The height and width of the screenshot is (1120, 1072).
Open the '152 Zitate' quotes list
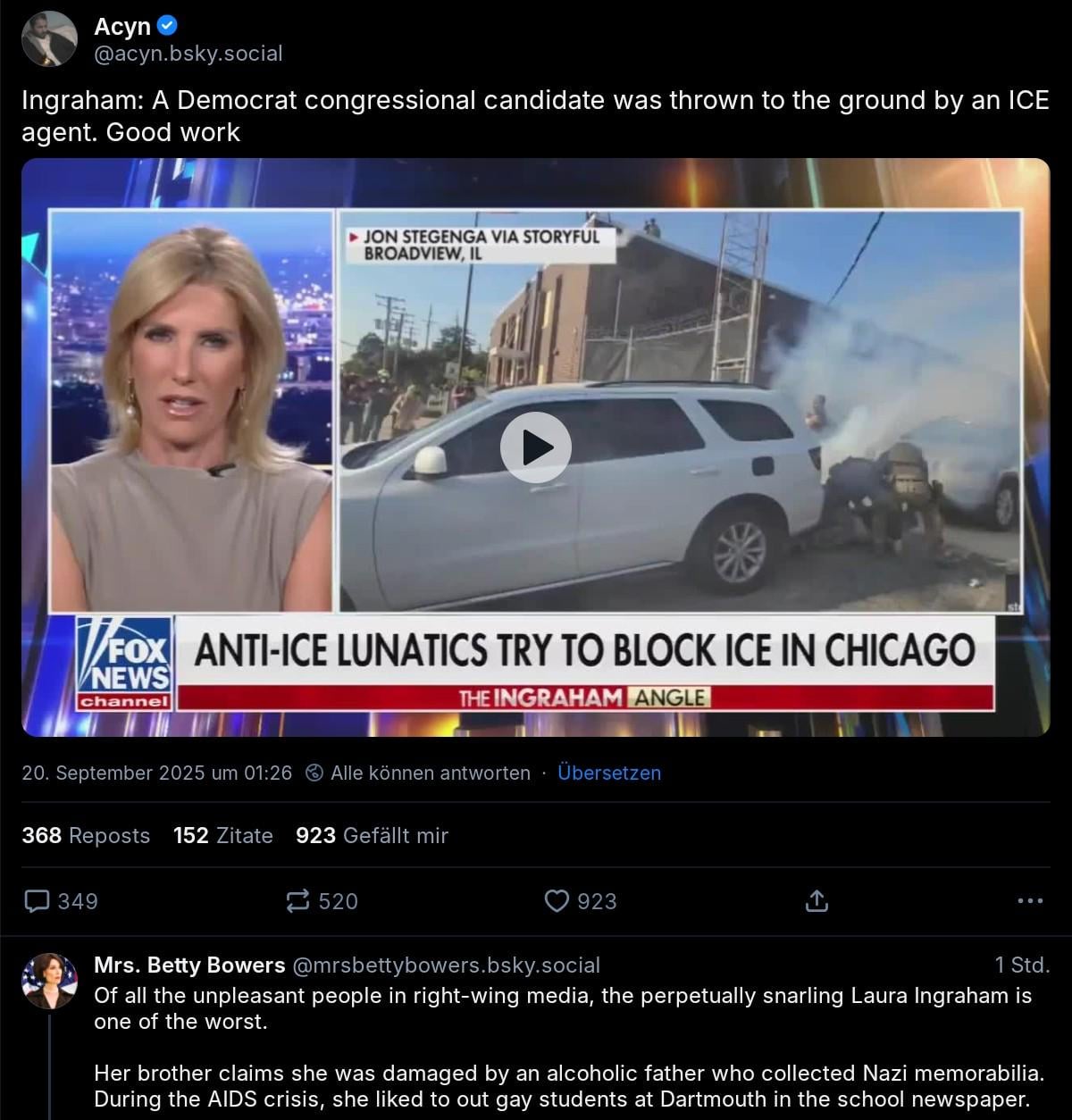coord(223,835)
